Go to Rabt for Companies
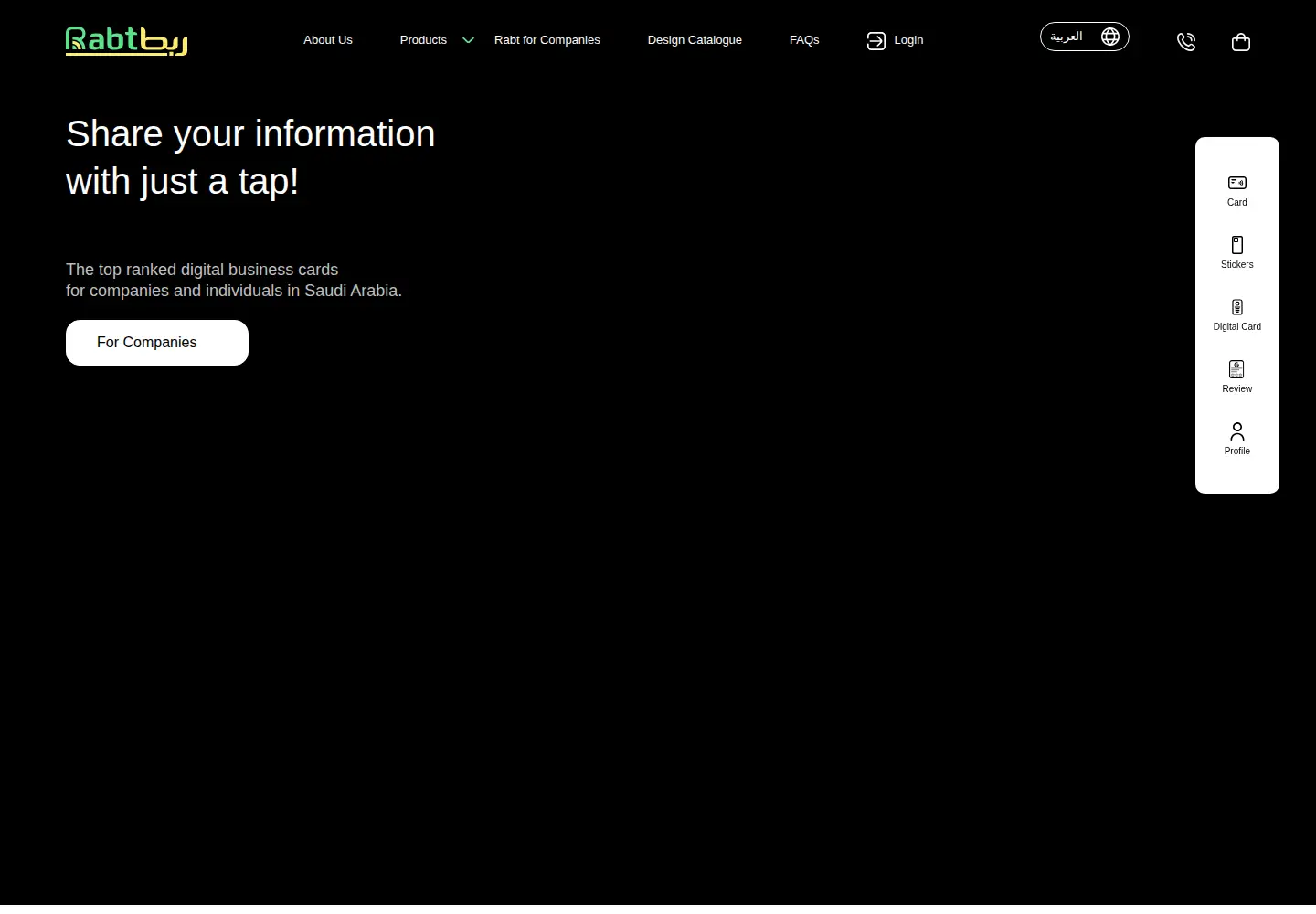This screenshot has width=1316, height=914. (x=547, y=40)
